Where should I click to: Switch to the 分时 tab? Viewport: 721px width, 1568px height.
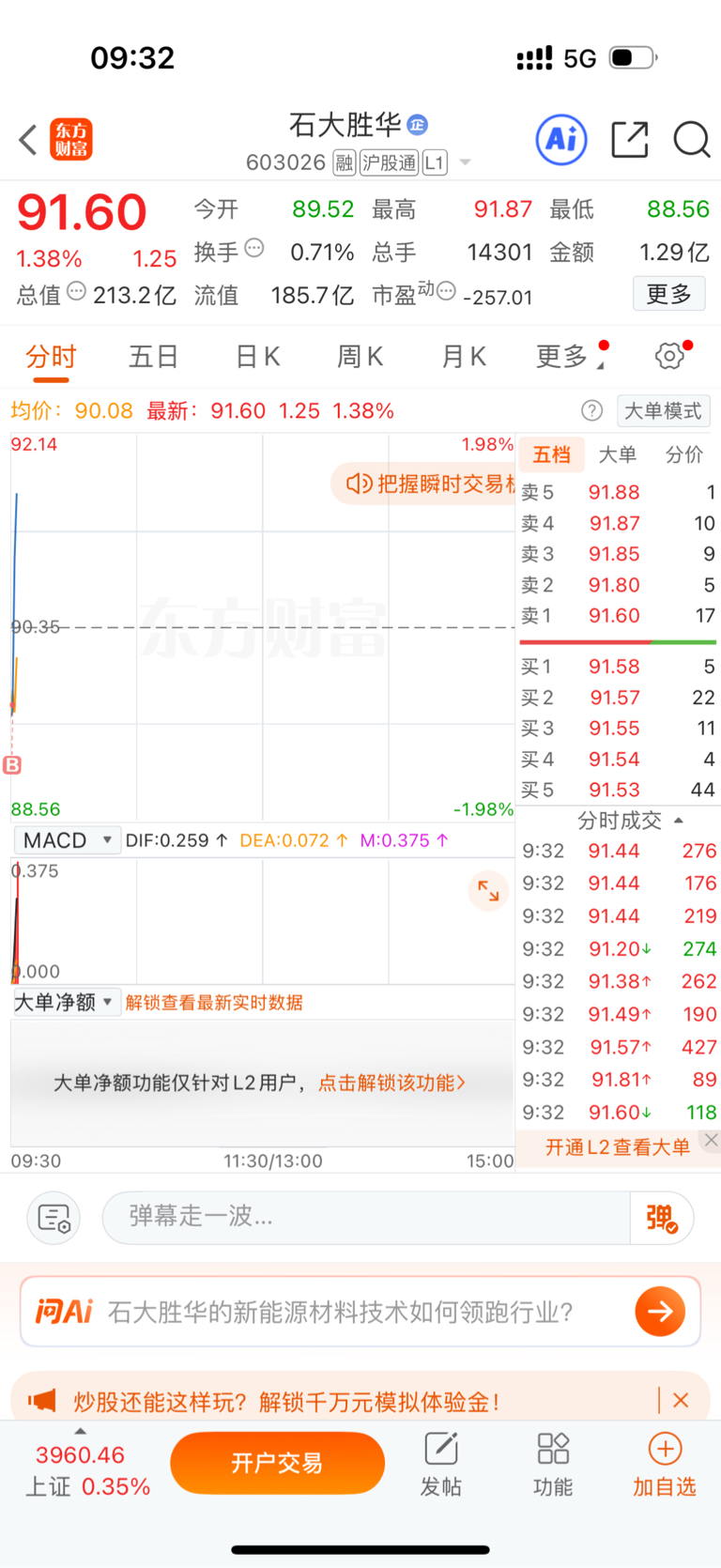51,357
